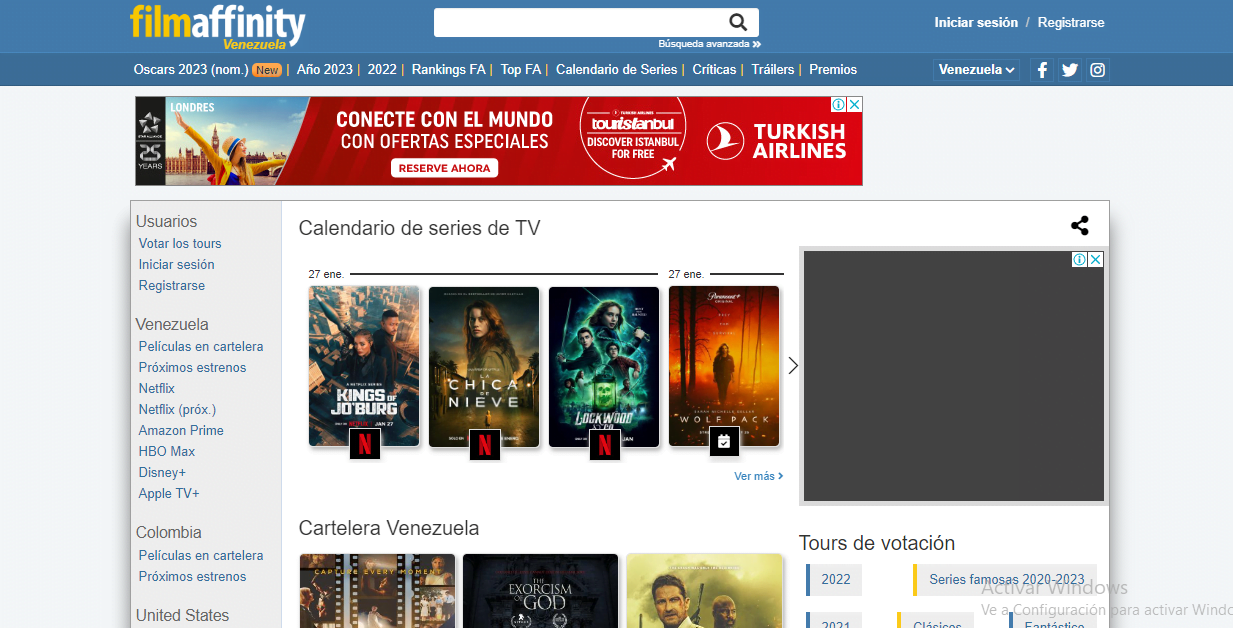
Task: Click Netflix badge under La Chica de Nieve
Action: click(485, 444)
